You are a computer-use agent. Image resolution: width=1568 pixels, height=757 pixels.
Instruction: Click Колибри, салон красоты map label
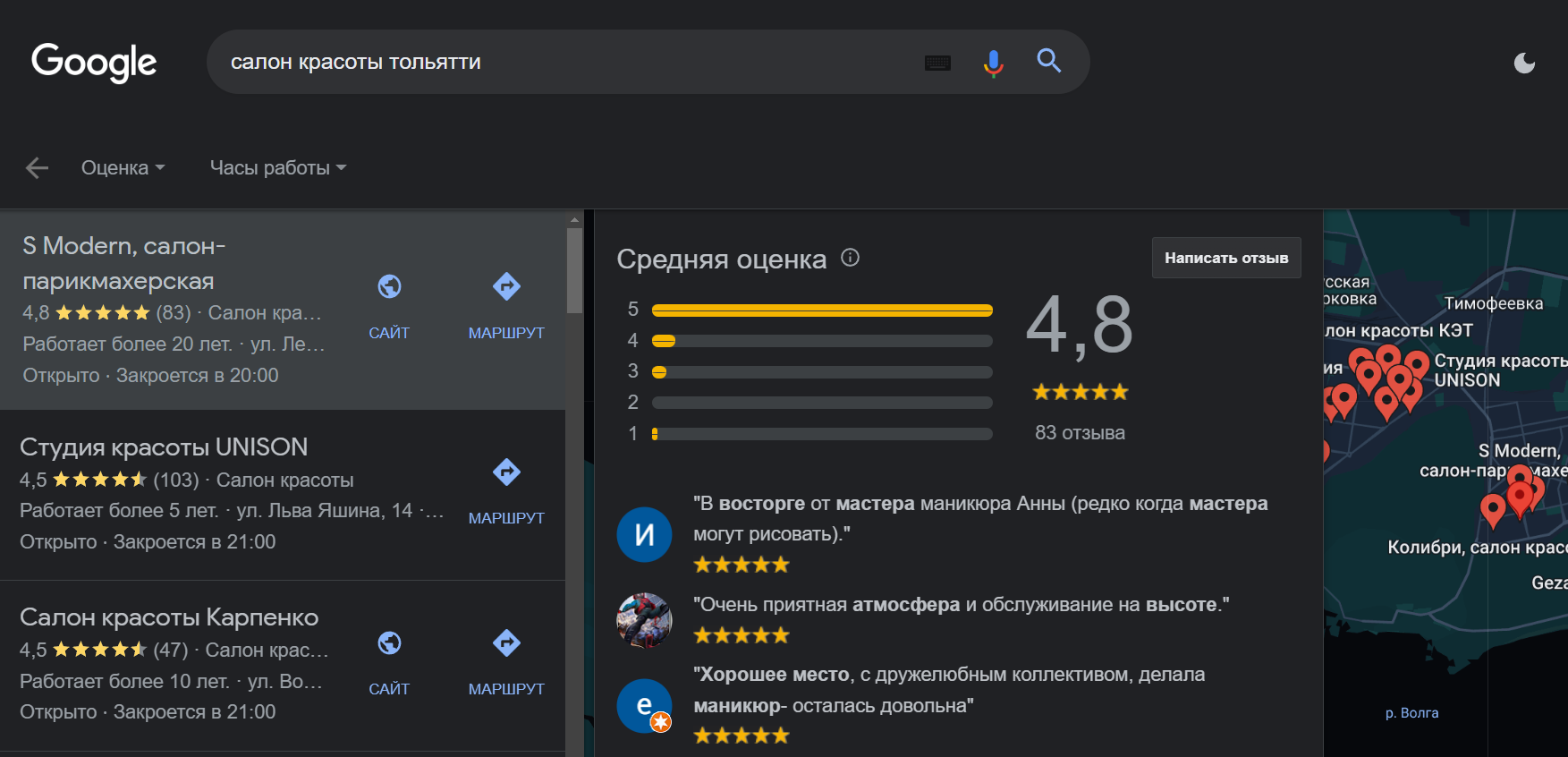pyautogui.click(x=1477, y=548)
